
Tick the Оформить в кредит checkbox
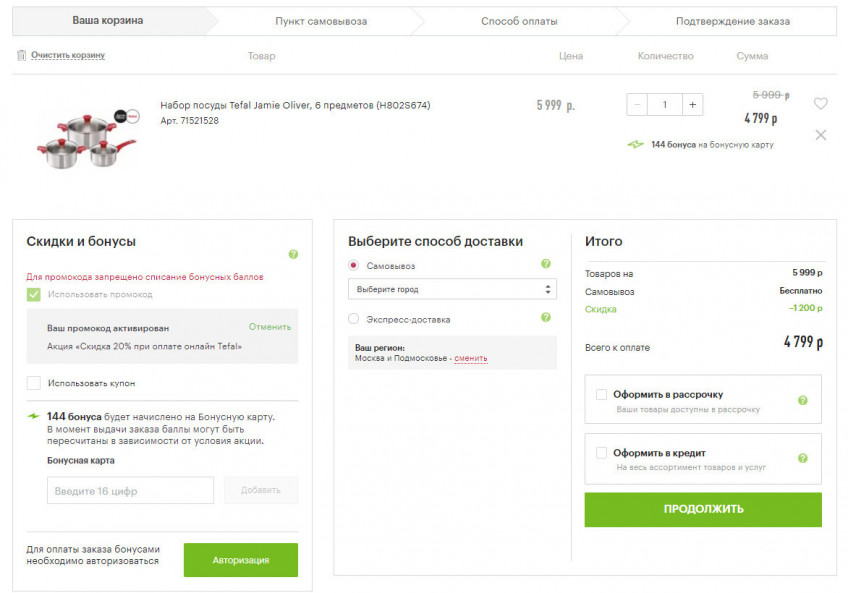pos(601,453)
